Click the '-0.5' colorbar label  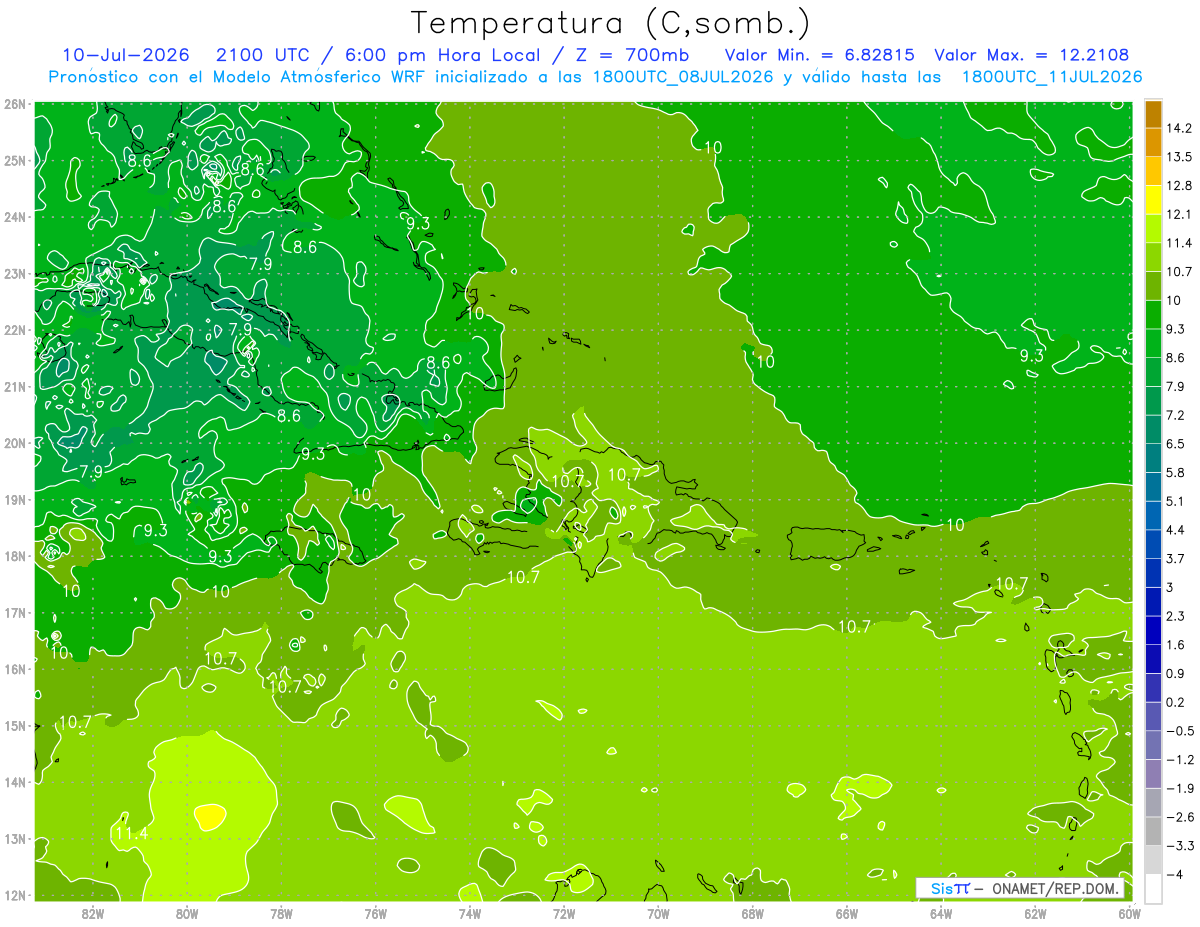pyautogui.click(x=1179, y=730)
